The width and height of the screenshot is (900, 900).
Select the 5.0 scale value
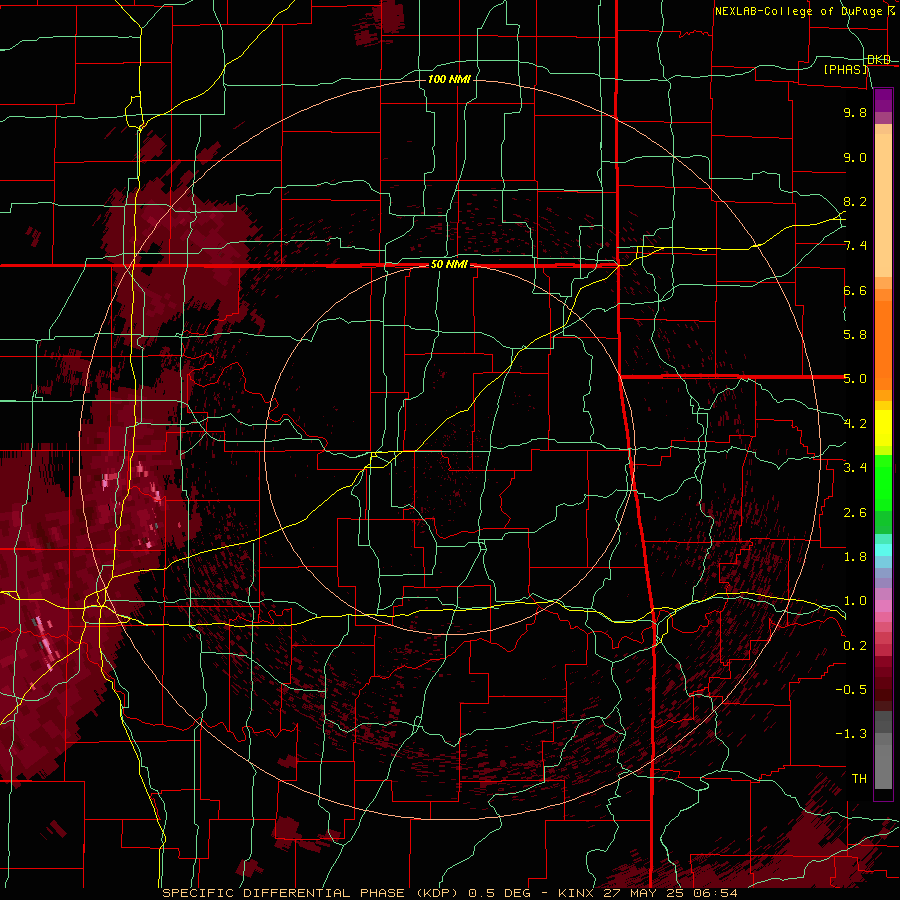pyautogui.click(x=855, y=379)
